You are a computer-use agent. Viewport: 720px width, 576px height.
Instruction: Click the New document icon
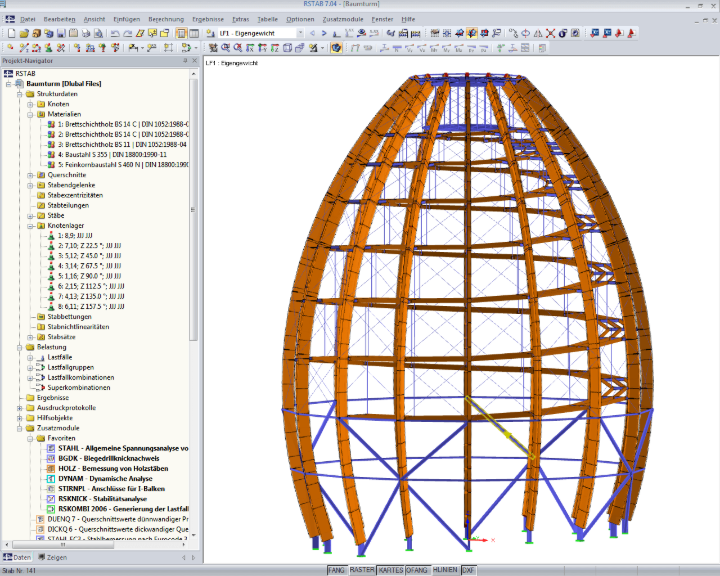11,34
